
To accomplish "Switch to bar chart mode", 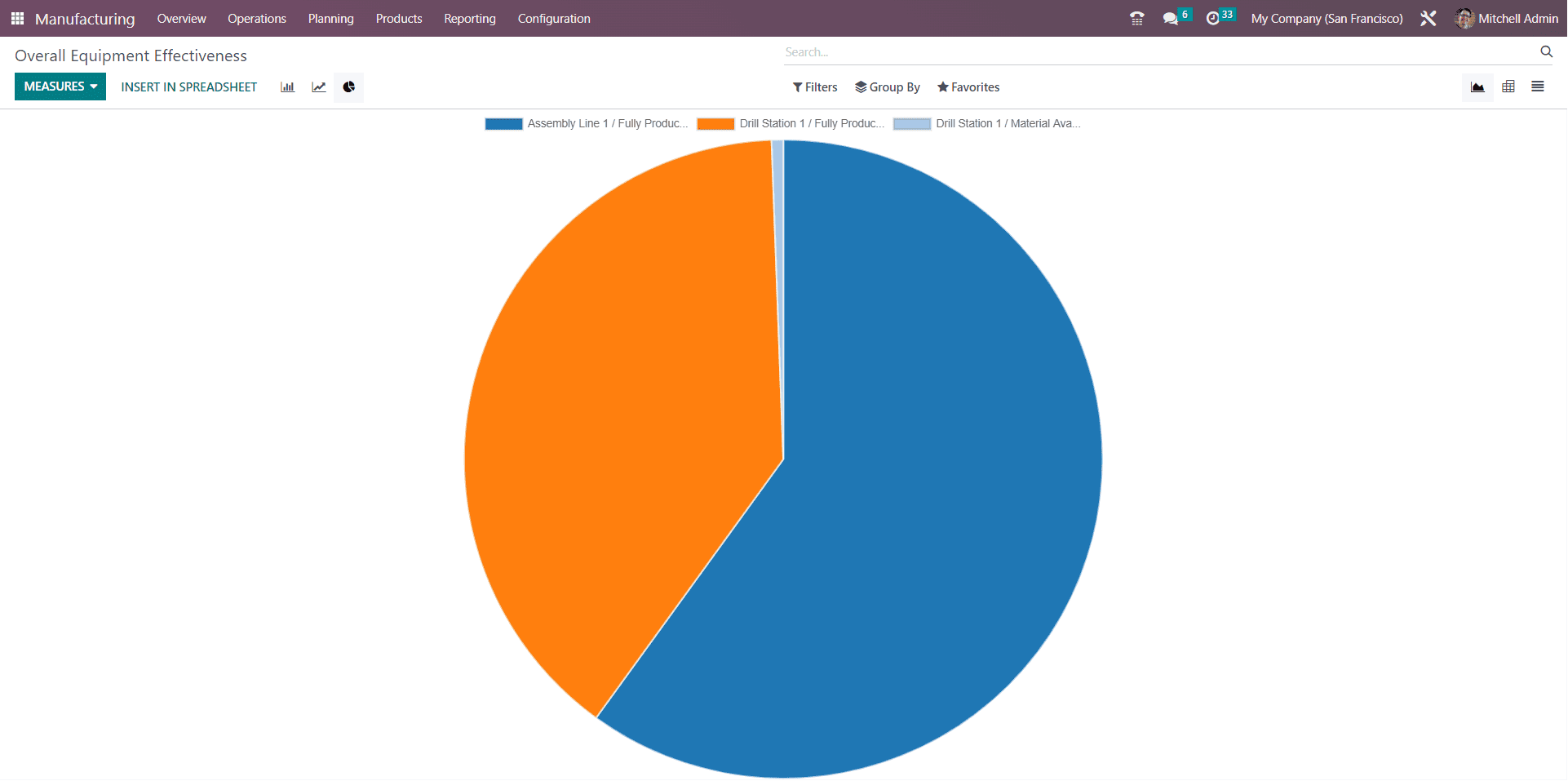I will click(287, 87).
